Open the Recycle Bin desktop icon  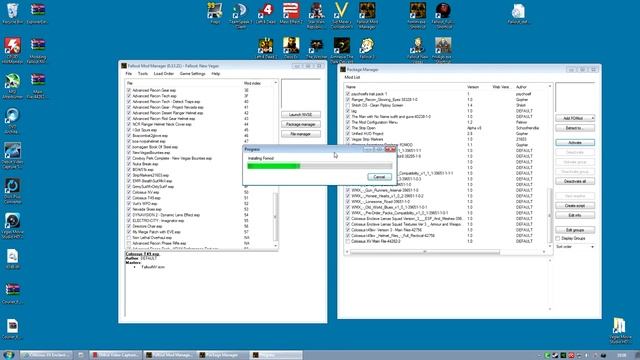13,13
